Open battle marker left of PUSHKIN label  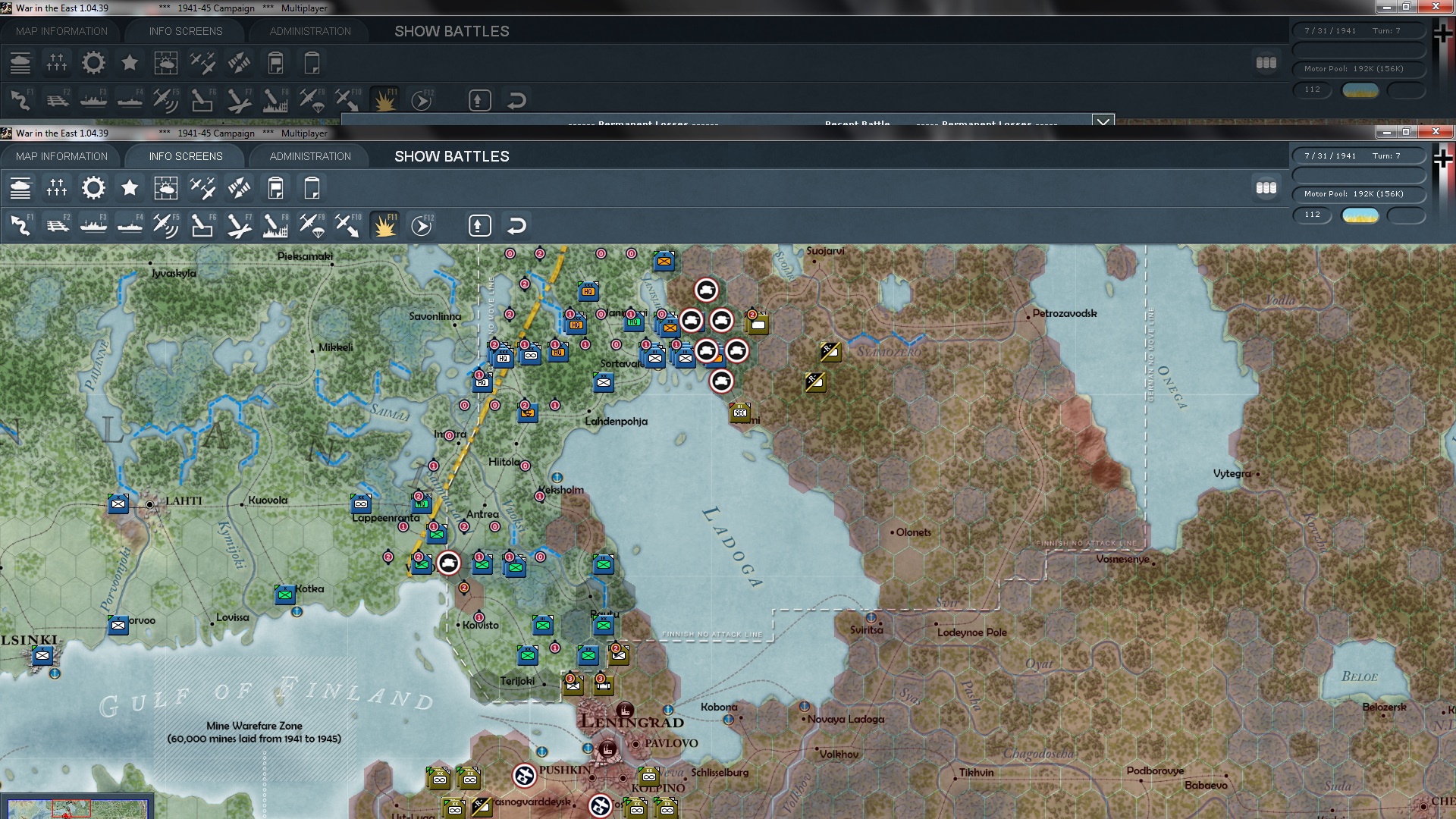coord(525,775)
